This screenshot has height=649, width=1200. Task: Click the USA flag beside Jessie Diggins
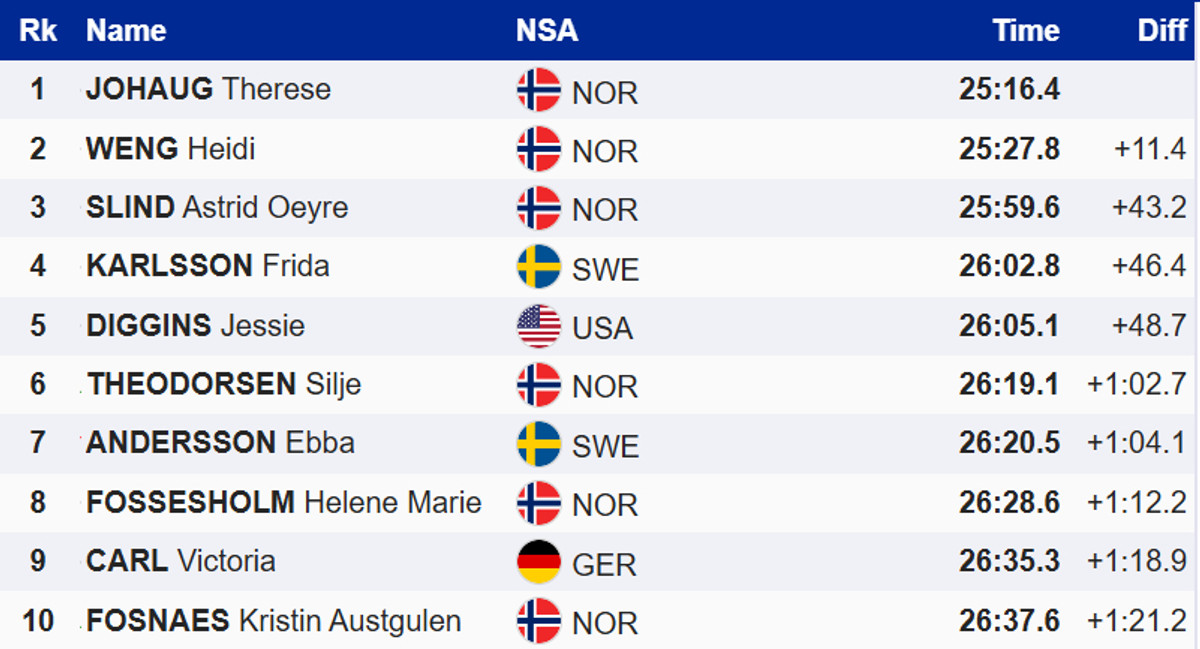(538, 326)
